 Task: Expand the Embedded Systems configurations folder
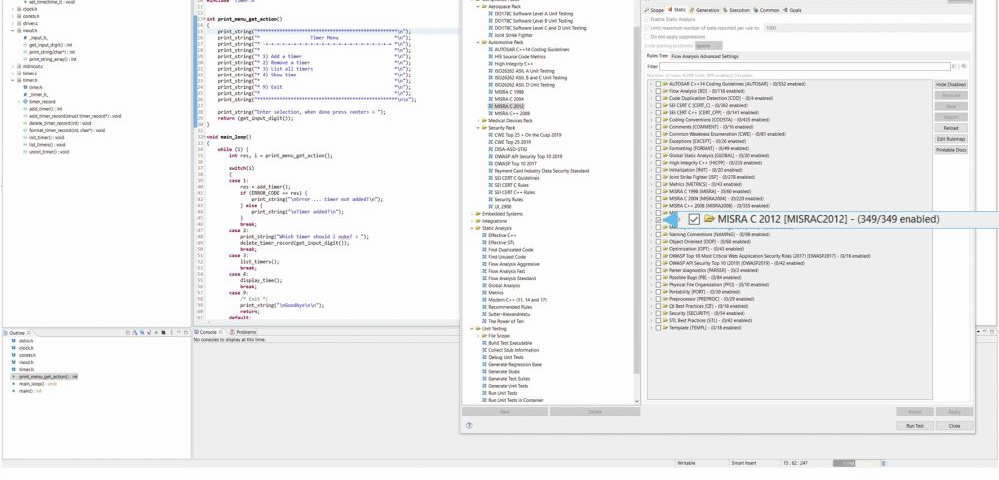[x=473, y=213]
